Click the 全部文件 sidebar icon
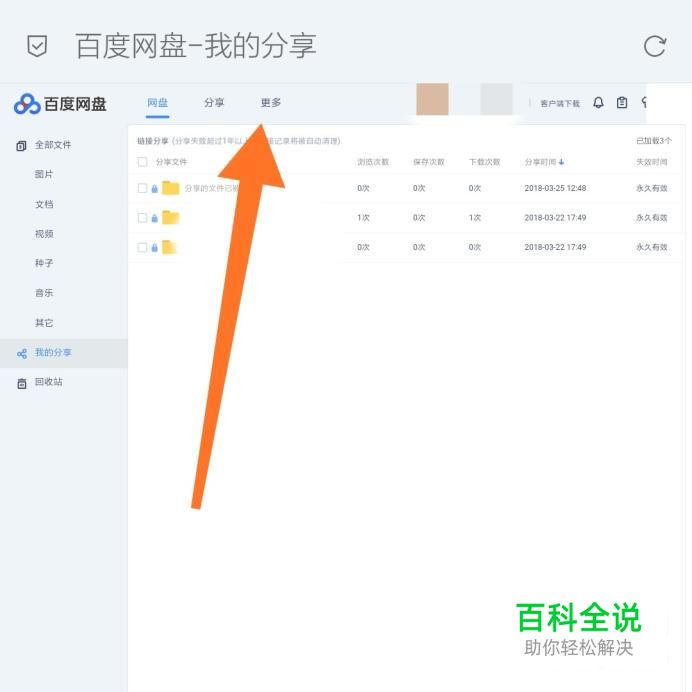 tap(21, 145)
